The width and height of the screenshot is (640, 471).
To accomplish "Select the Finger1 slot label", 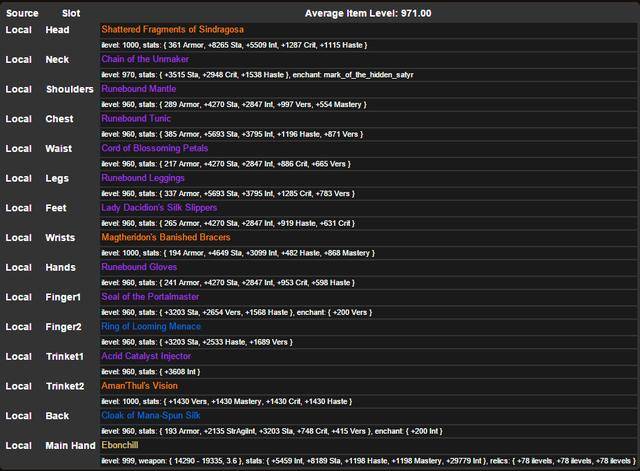I will 63,297.
